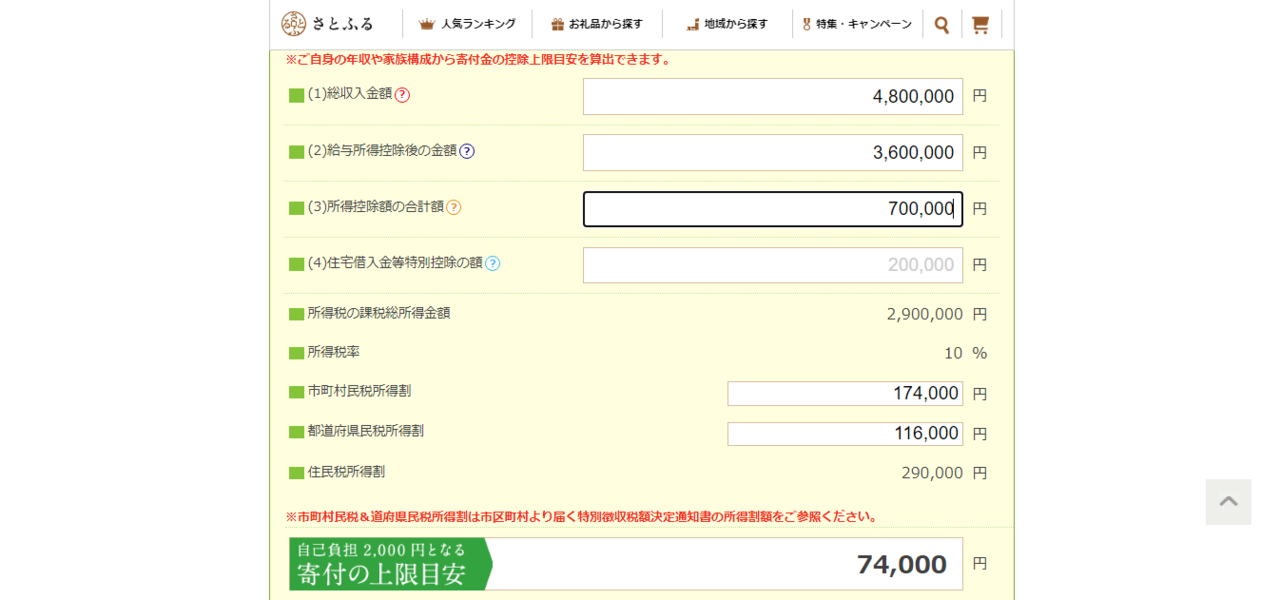Open 特集・キャンペーン menu

coord(857,24)
